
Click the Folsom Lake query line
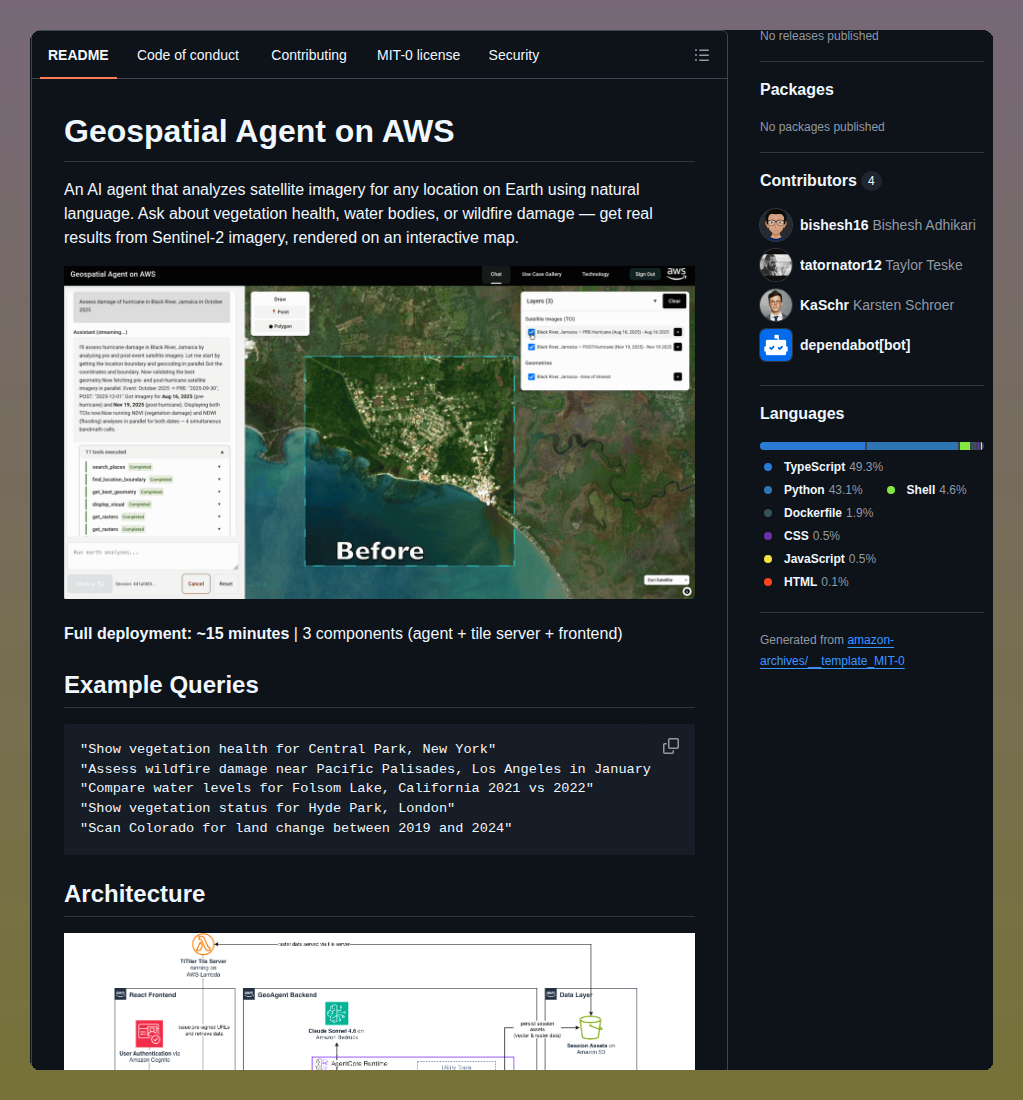337,789
